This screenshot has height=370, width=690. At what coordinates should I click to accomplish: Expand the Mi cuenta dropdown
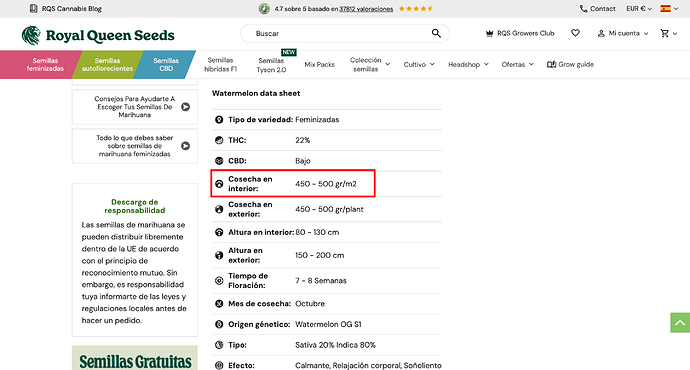coord(623,33)
